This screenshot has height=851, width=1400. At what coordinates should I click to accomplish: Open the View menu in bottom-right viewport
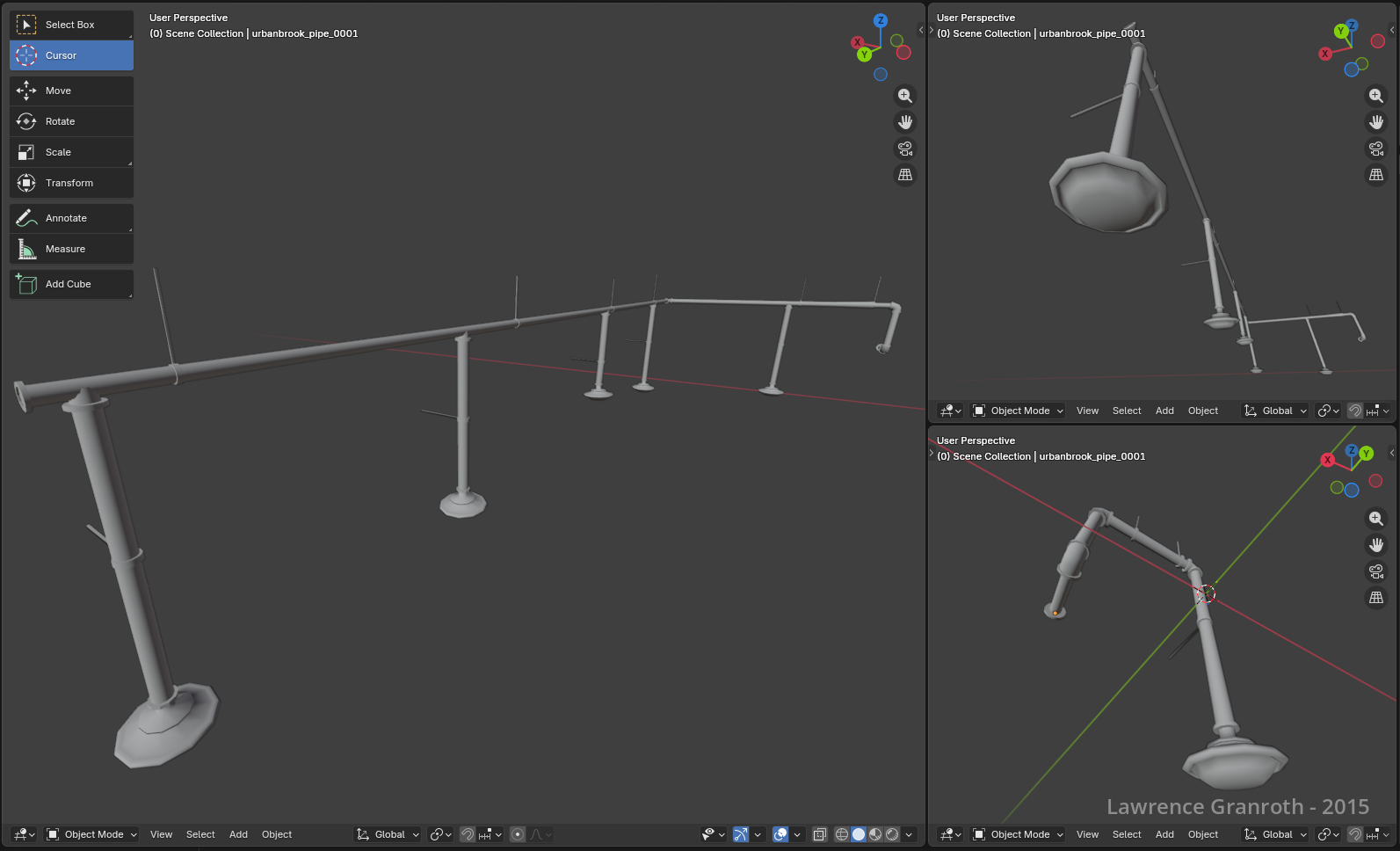tap(1087, 834)
